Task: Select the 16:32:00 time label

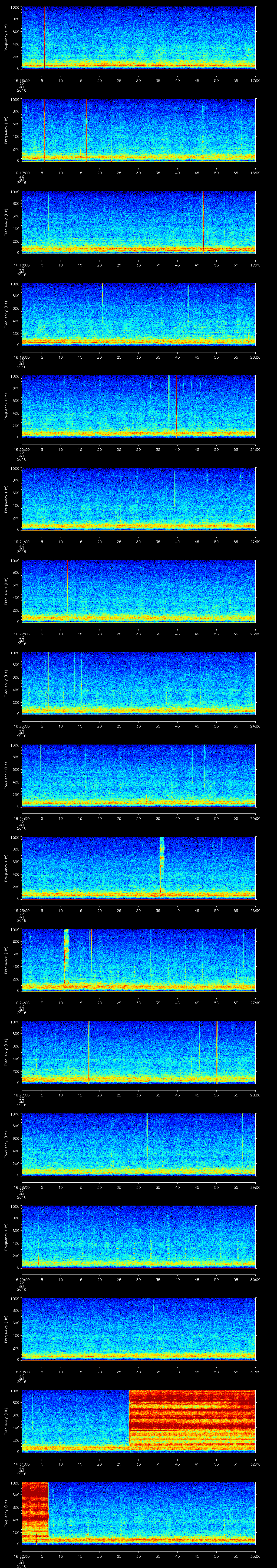Action: pyautogui.click(x=21, y=1556)
